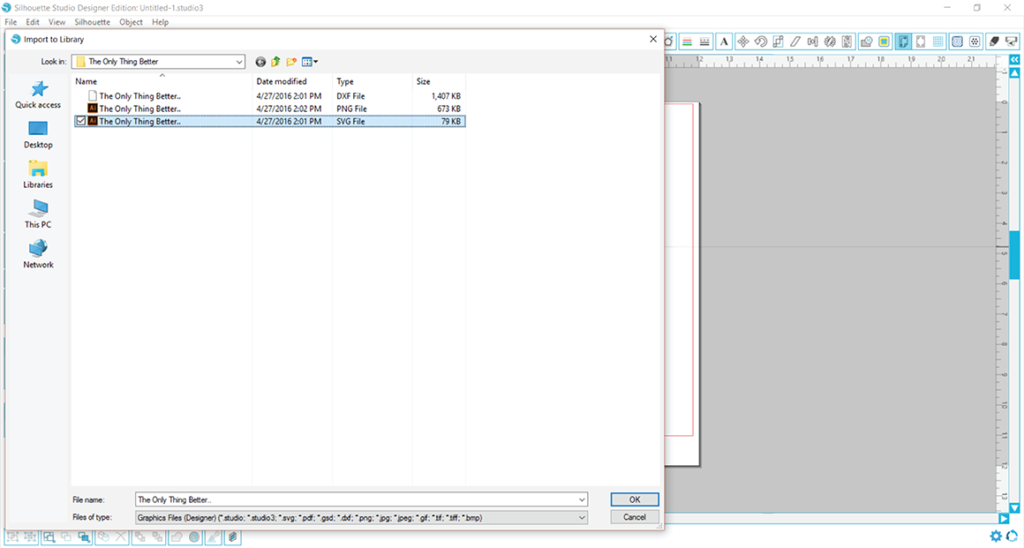Open the Trace panel icon
This screenshot has width=1024, height=548.
click(867, 42)
